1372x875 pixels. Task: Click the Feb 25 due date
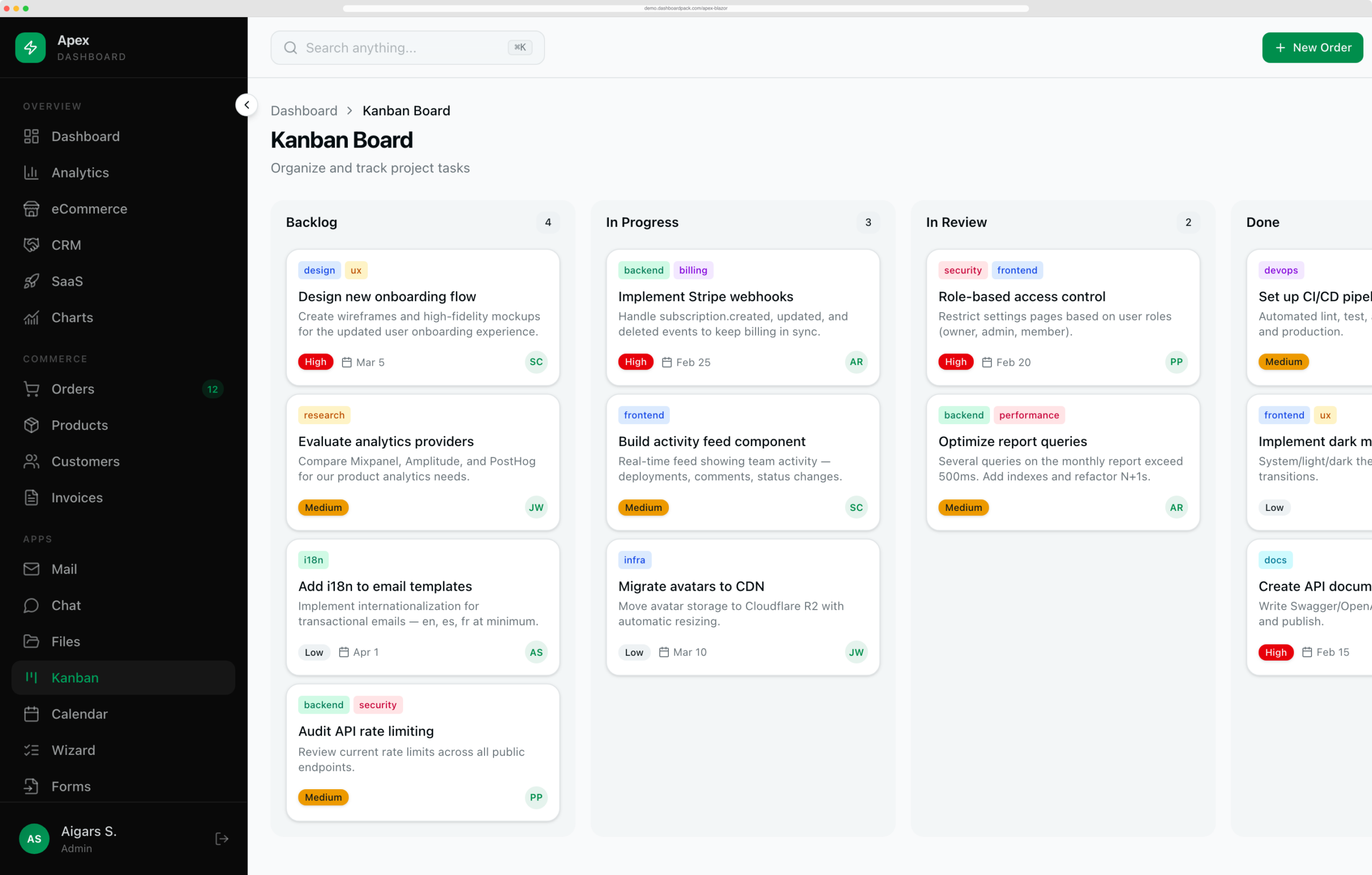coord(686,362)
